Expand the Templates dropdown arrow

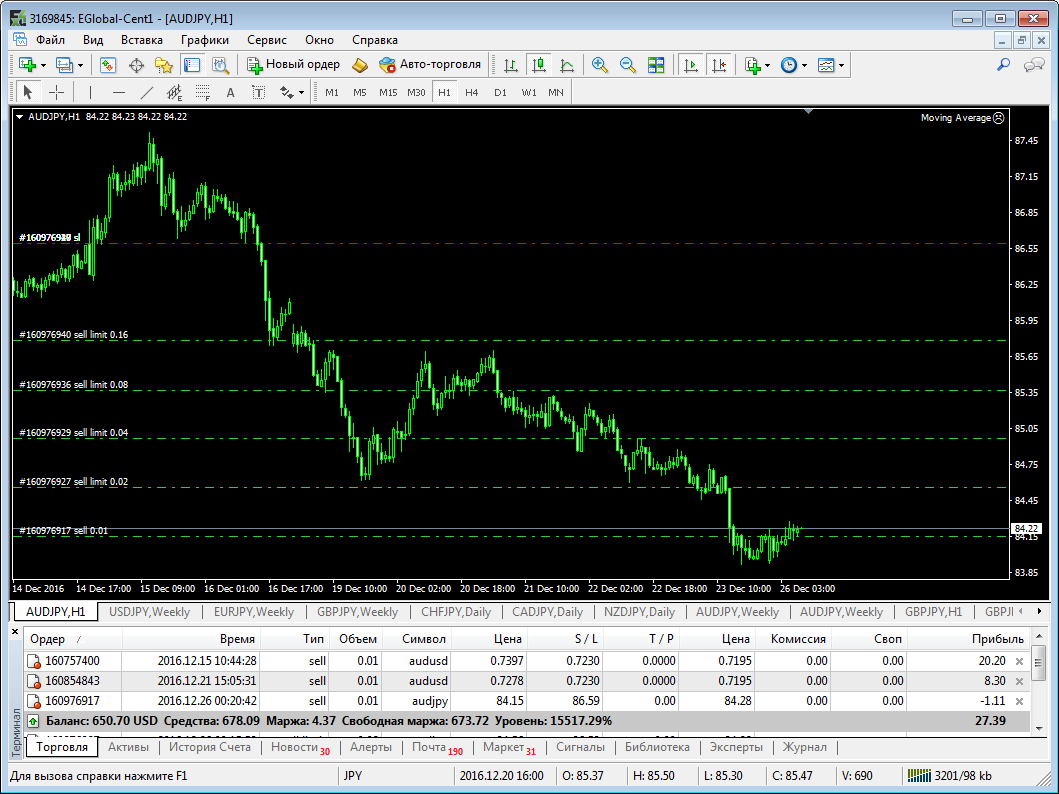tap(842, 65)
